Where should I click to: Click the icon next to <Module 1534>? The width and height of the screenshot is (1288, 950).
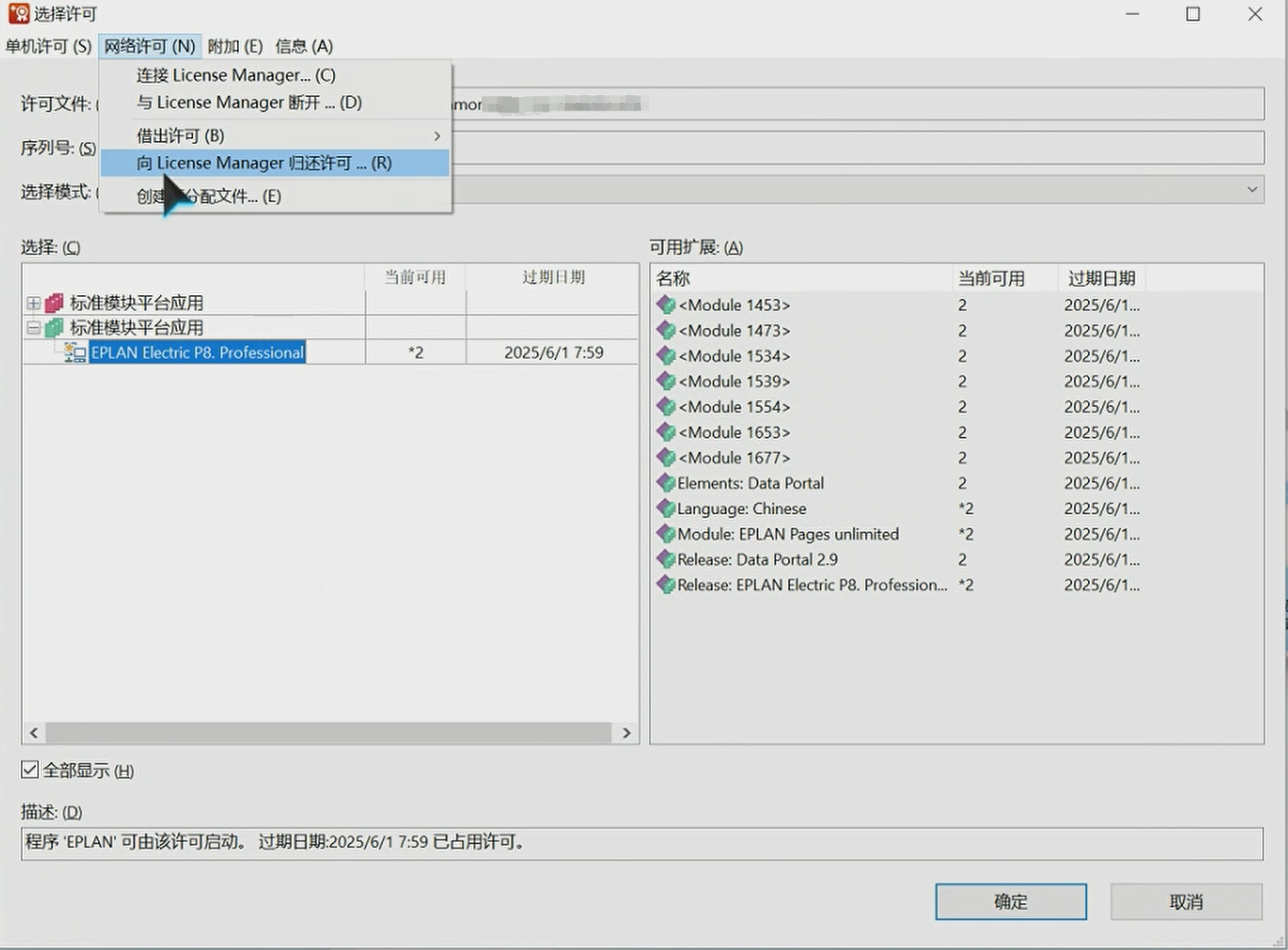coord(666,356)
